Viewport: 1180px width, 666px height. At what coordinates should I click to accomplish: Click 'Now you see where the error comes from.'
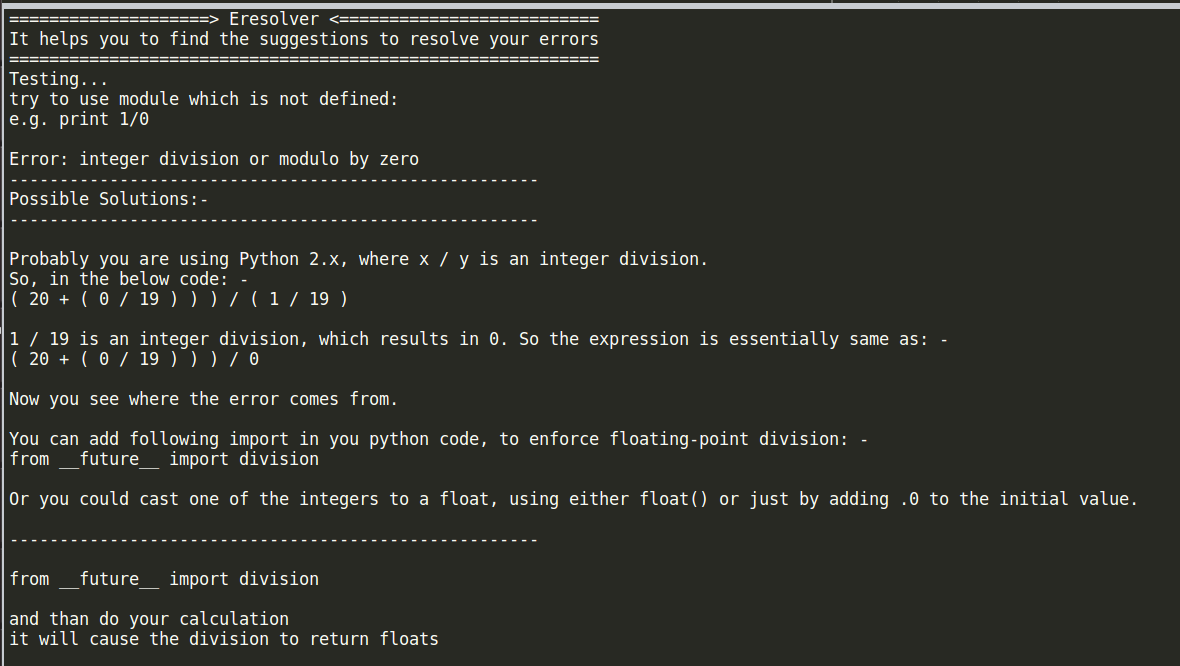tap(203, 399)
